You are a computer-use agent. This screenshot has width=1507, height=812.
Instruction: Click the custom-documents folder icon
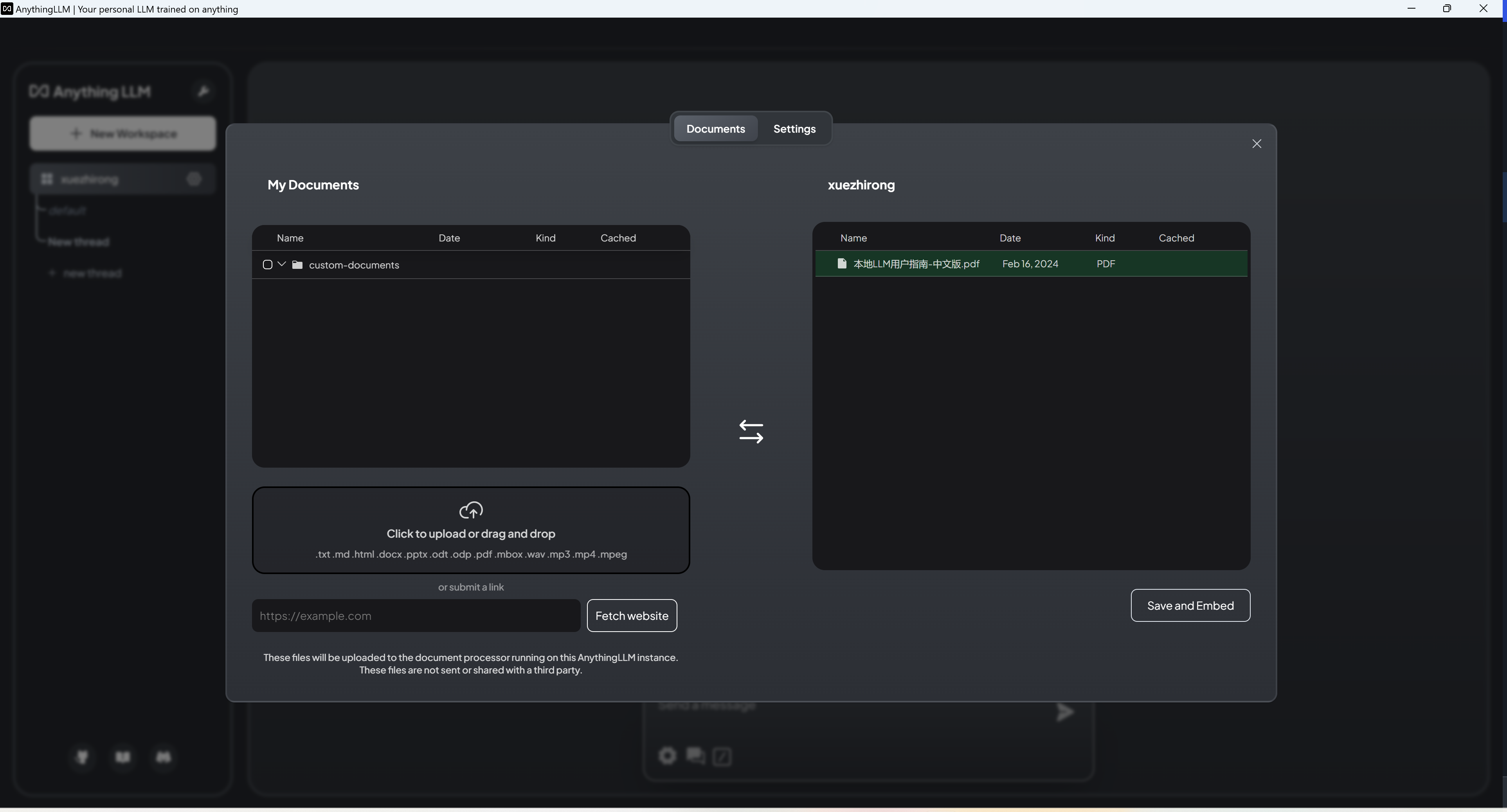click(297, 265)
